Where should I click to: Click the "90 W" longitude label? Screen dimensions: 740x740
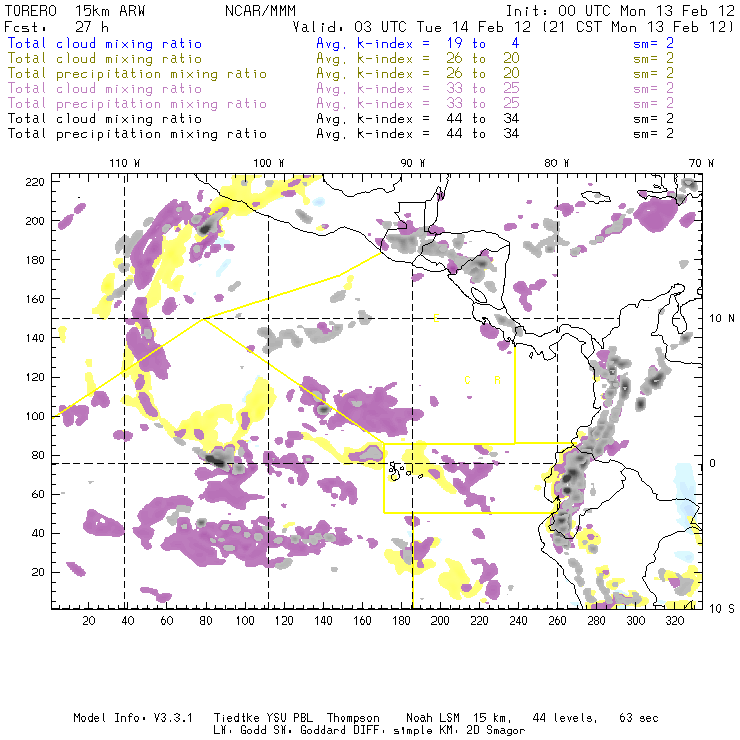pyautogui.click(x=412, y=163)
